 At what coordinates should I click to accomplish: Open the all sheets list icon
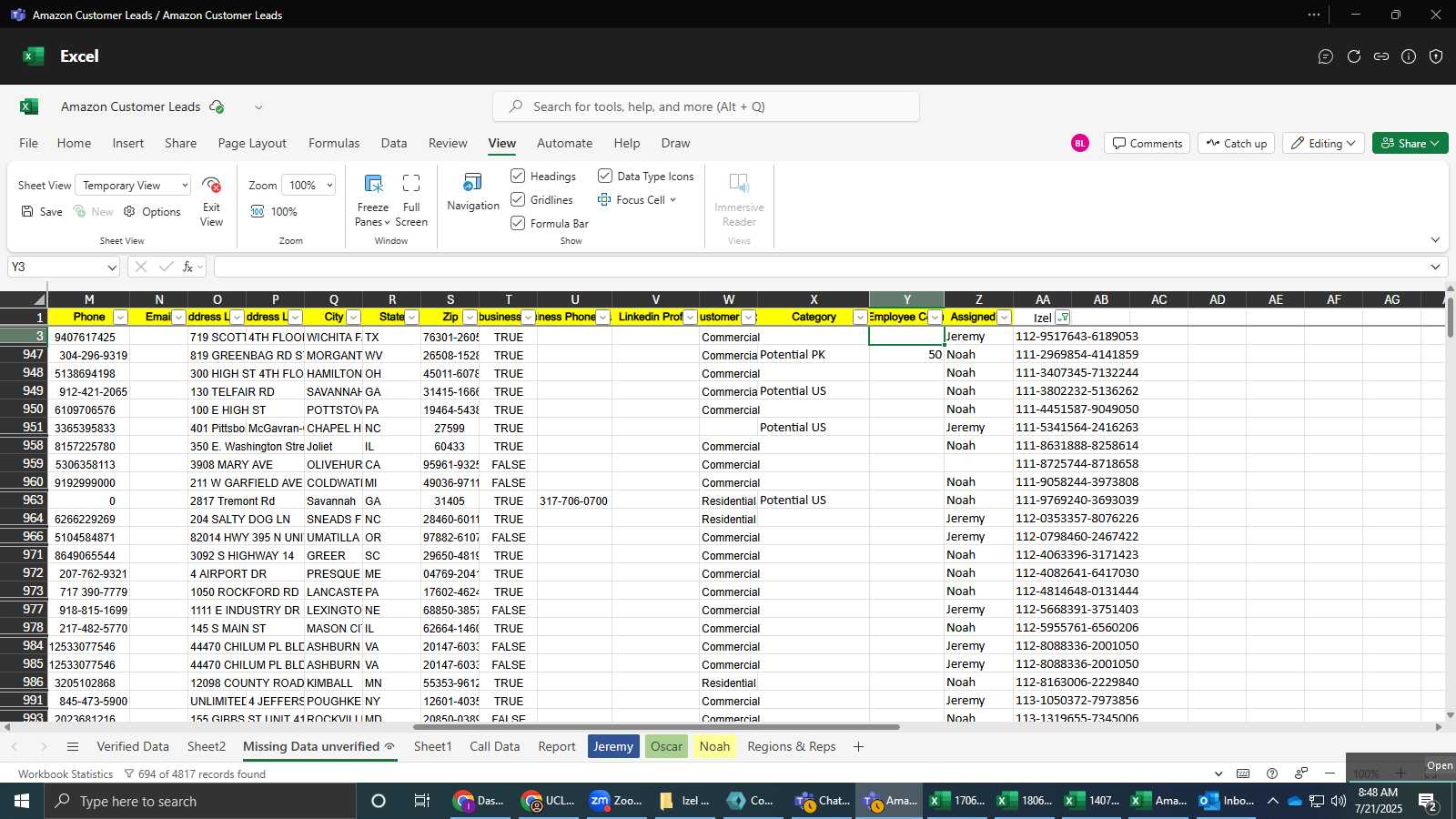(x=73, y=746)
